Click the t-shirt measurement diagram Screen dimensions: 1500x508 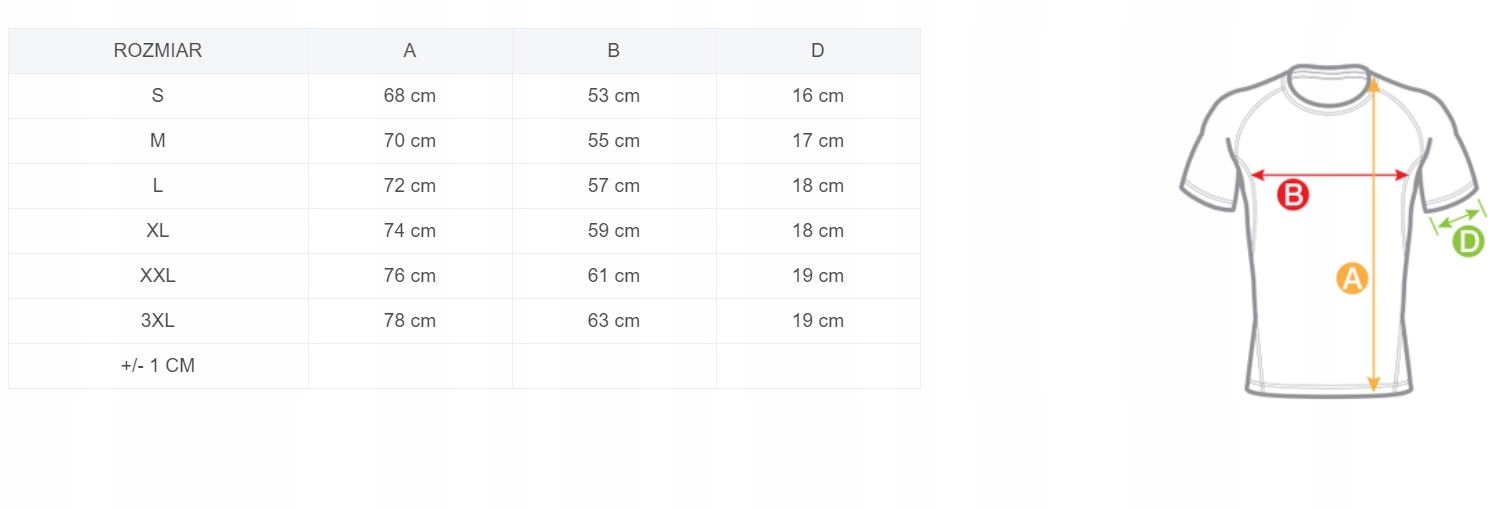point(1328,230)
